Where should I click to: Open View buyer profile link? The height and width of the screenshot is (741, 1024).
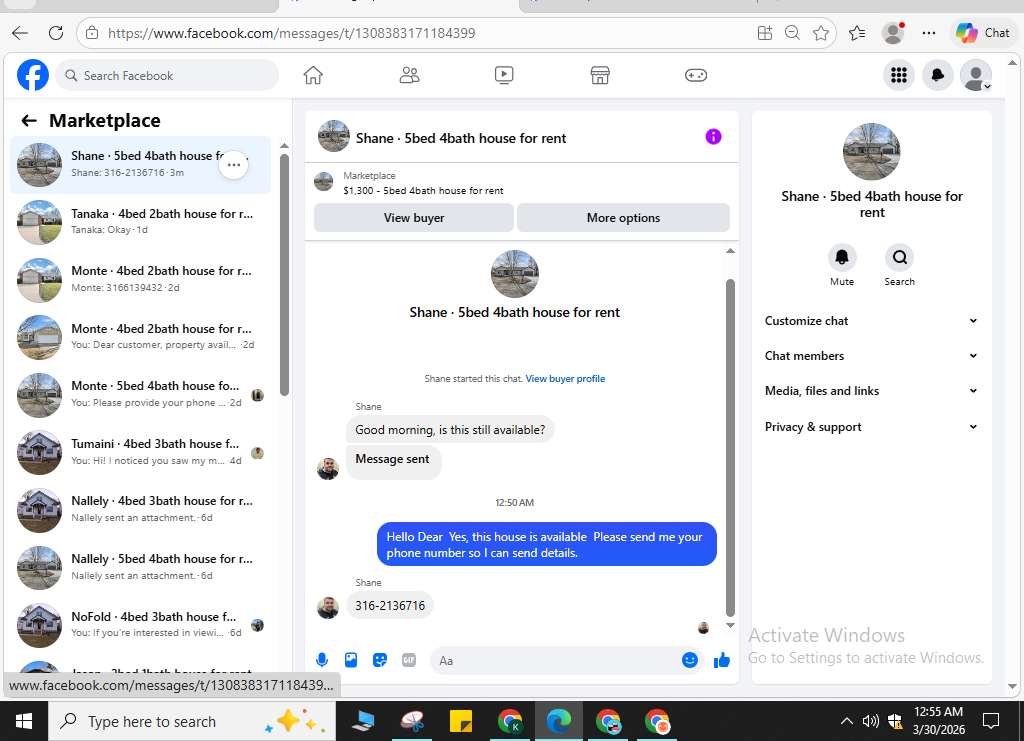565,379
